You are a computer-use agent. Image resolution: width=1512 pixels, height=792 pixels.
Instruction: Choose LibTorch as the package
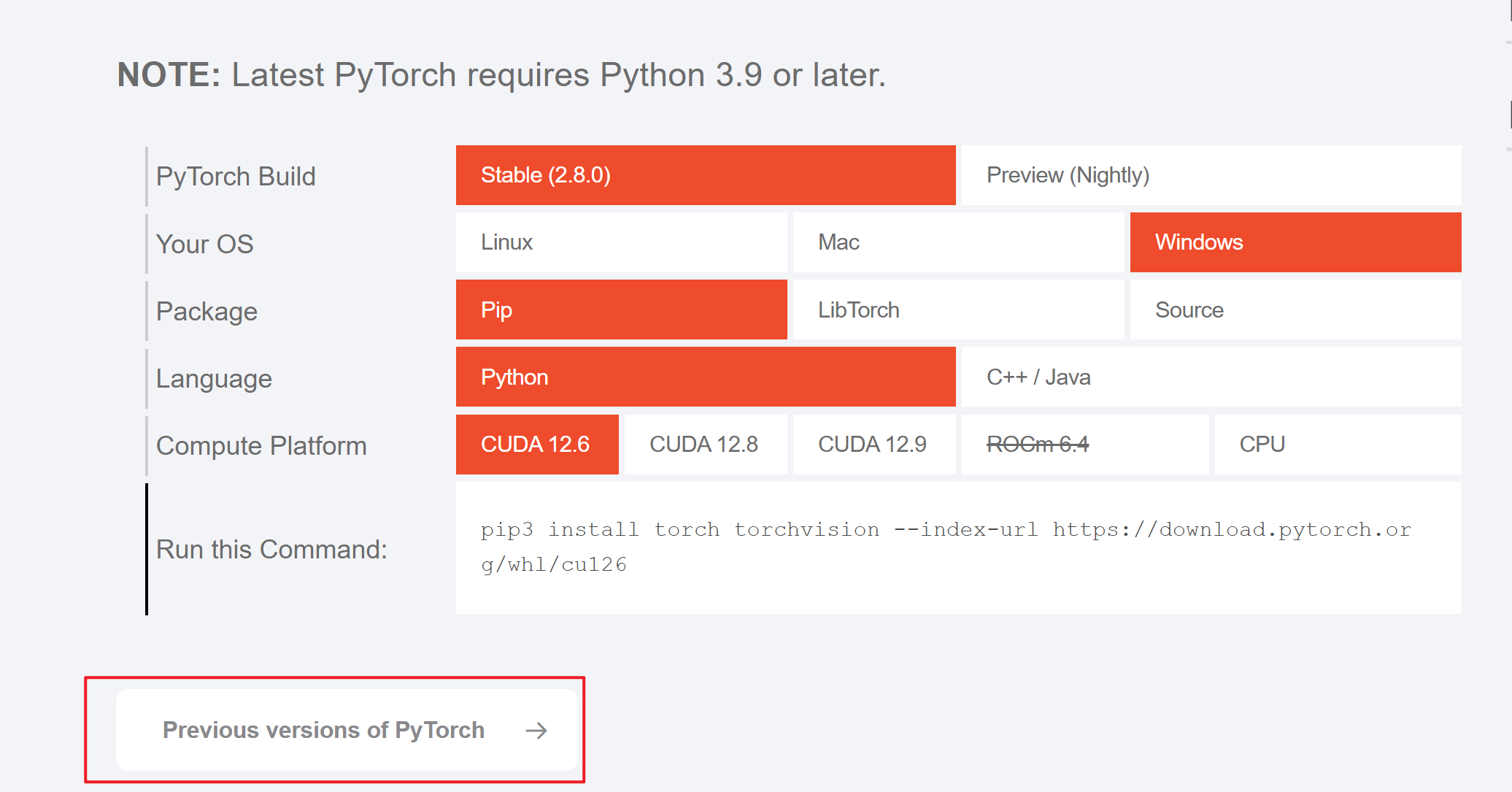click(959, 310)
